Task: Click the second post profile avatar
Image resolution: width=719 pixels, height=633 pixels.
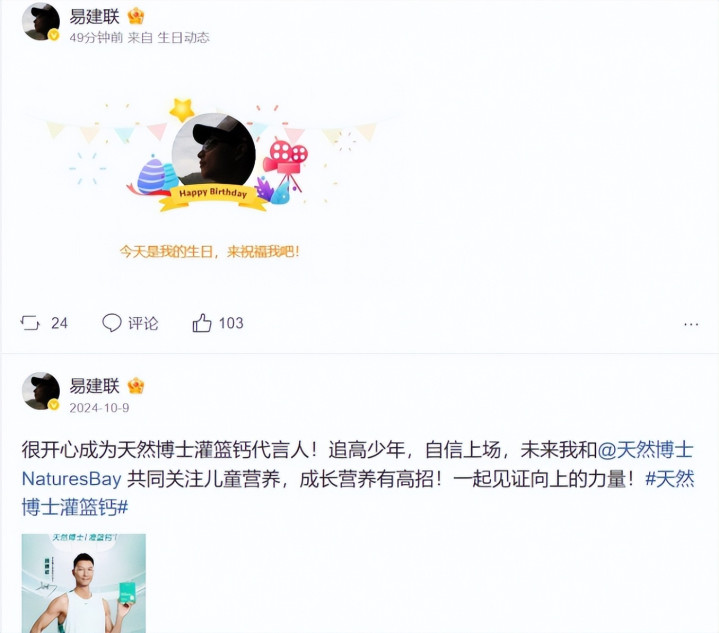Action: [40, 391]
